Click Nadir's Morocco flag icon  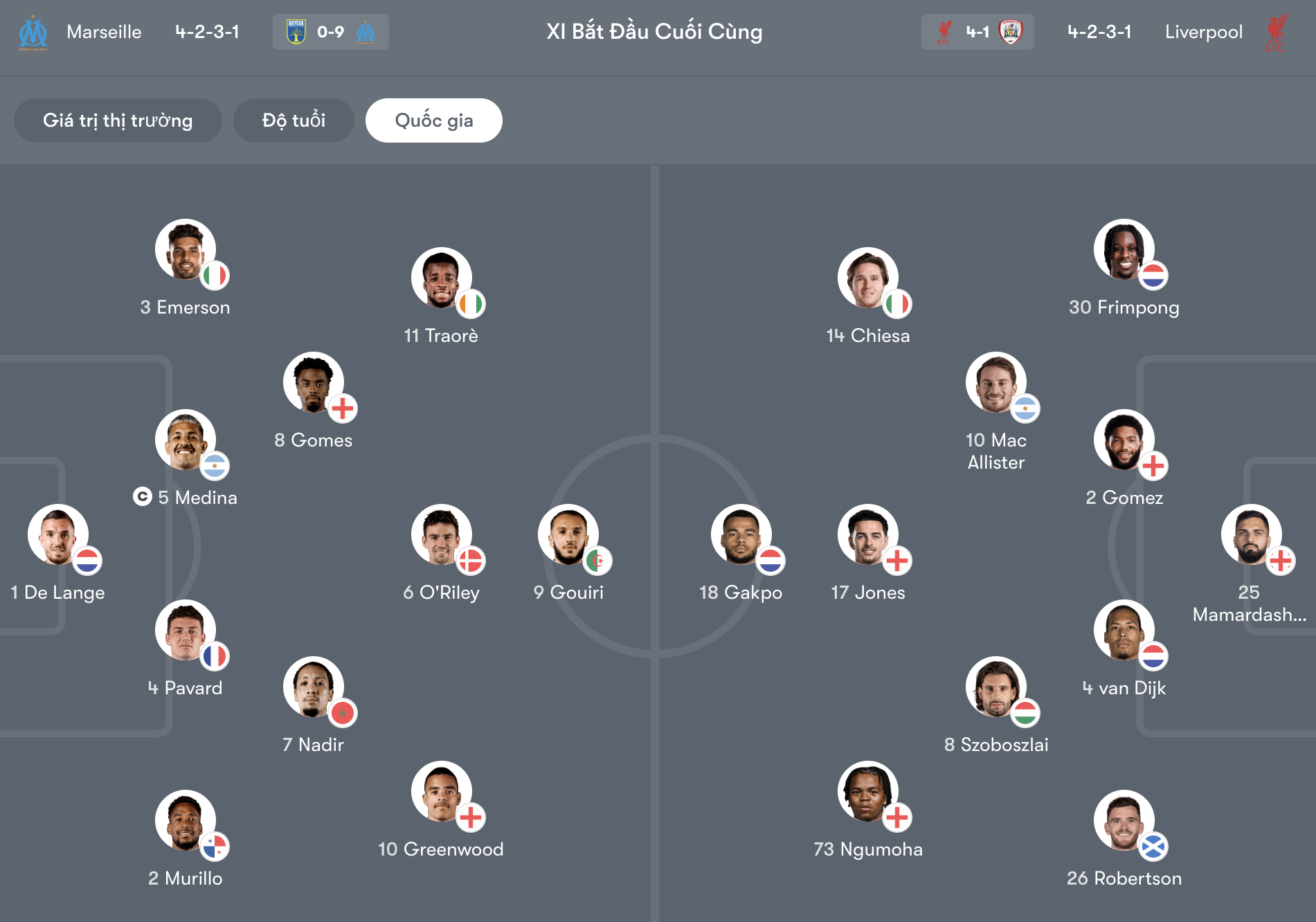343,713
